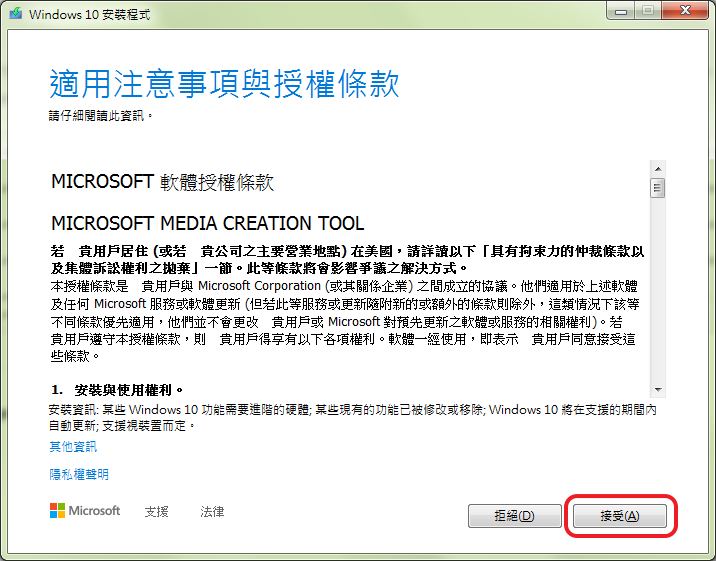Close the Windows 10 安裝程式 window
The image size is (716, 561).
[685, 10]
